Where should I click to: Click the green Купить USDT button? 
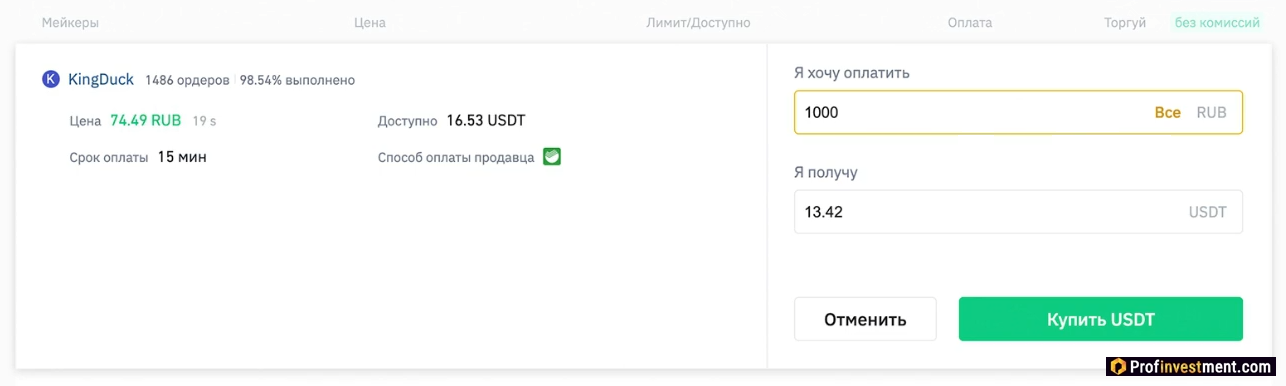1100,319
